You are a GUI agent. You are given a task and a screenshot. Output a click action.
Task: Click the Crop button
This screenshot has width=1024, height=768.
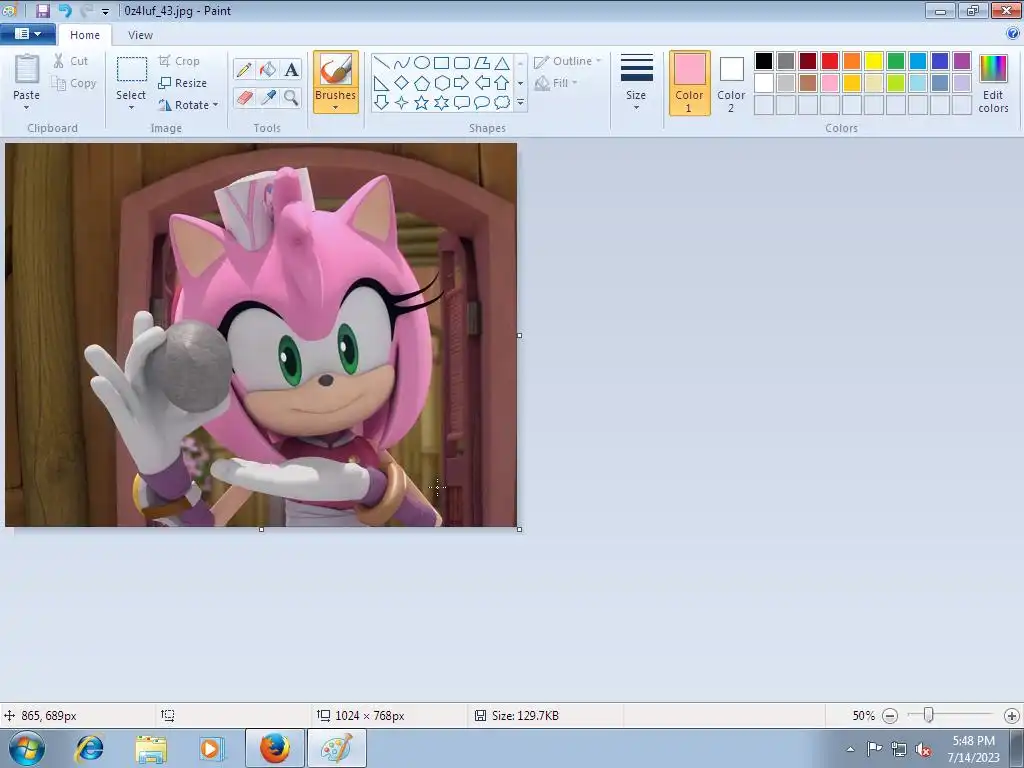pyautogui.click(x=179, y=61)
